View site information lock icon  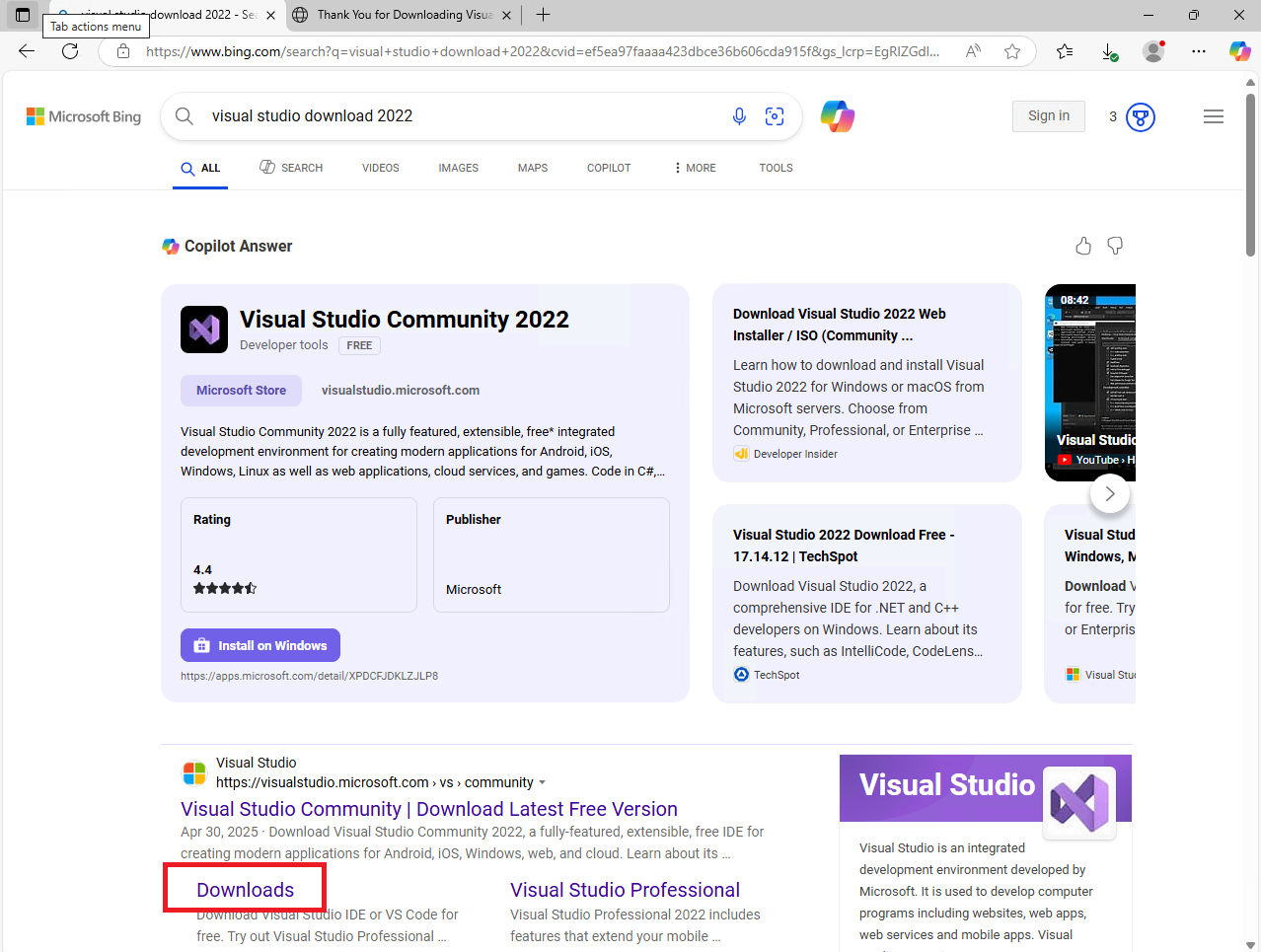point(123,51)
